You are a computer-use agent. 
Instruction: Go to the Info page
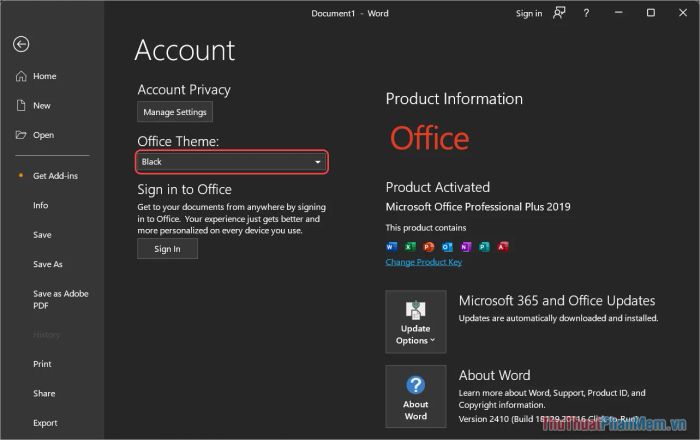pos(40,205)
